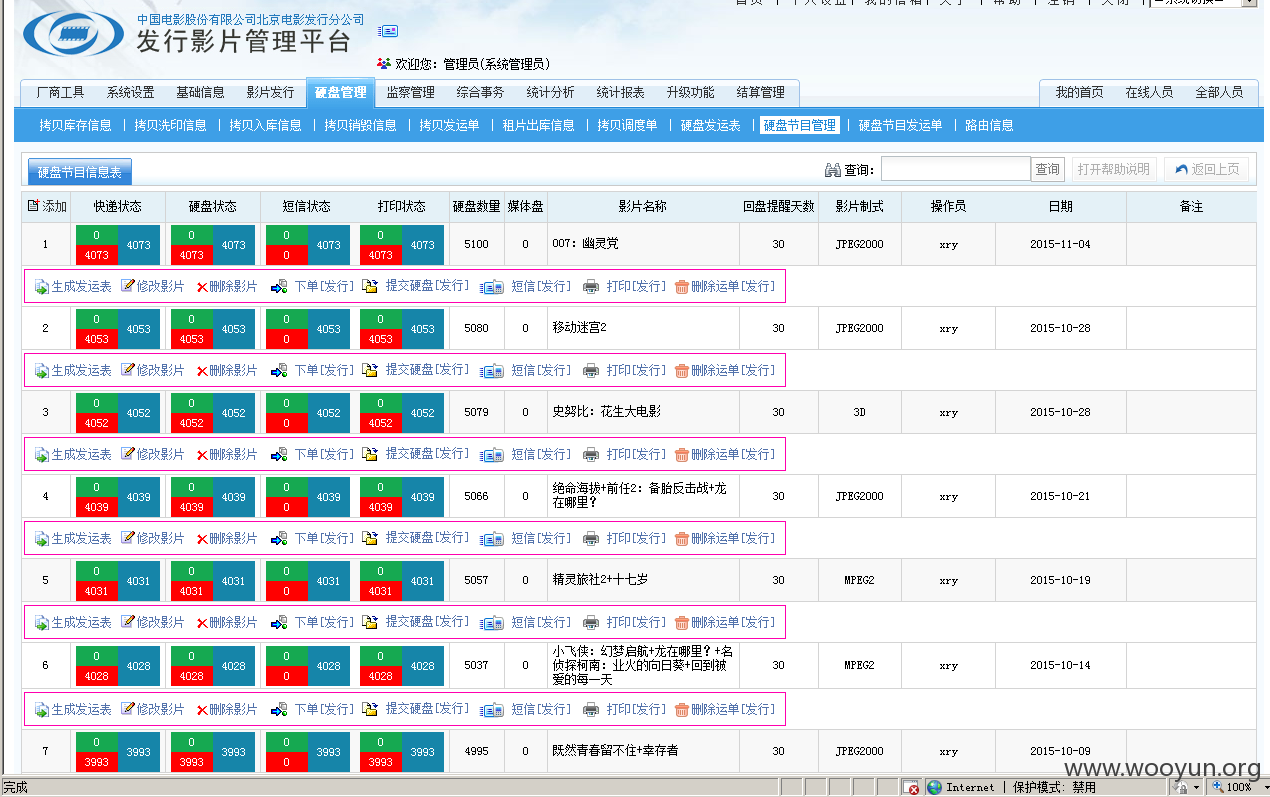Open 拷贝发运单 in the submenu
Viewport: 1270px width, 797px height.
pyautogui.click(x=449, y=126)
